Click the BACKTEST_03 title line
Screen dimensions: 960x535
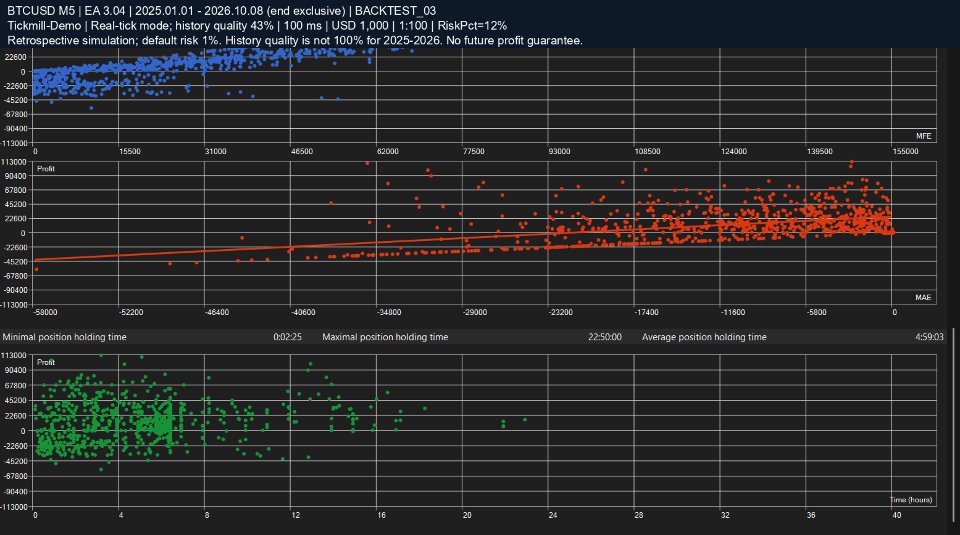(x=222, y=11)
